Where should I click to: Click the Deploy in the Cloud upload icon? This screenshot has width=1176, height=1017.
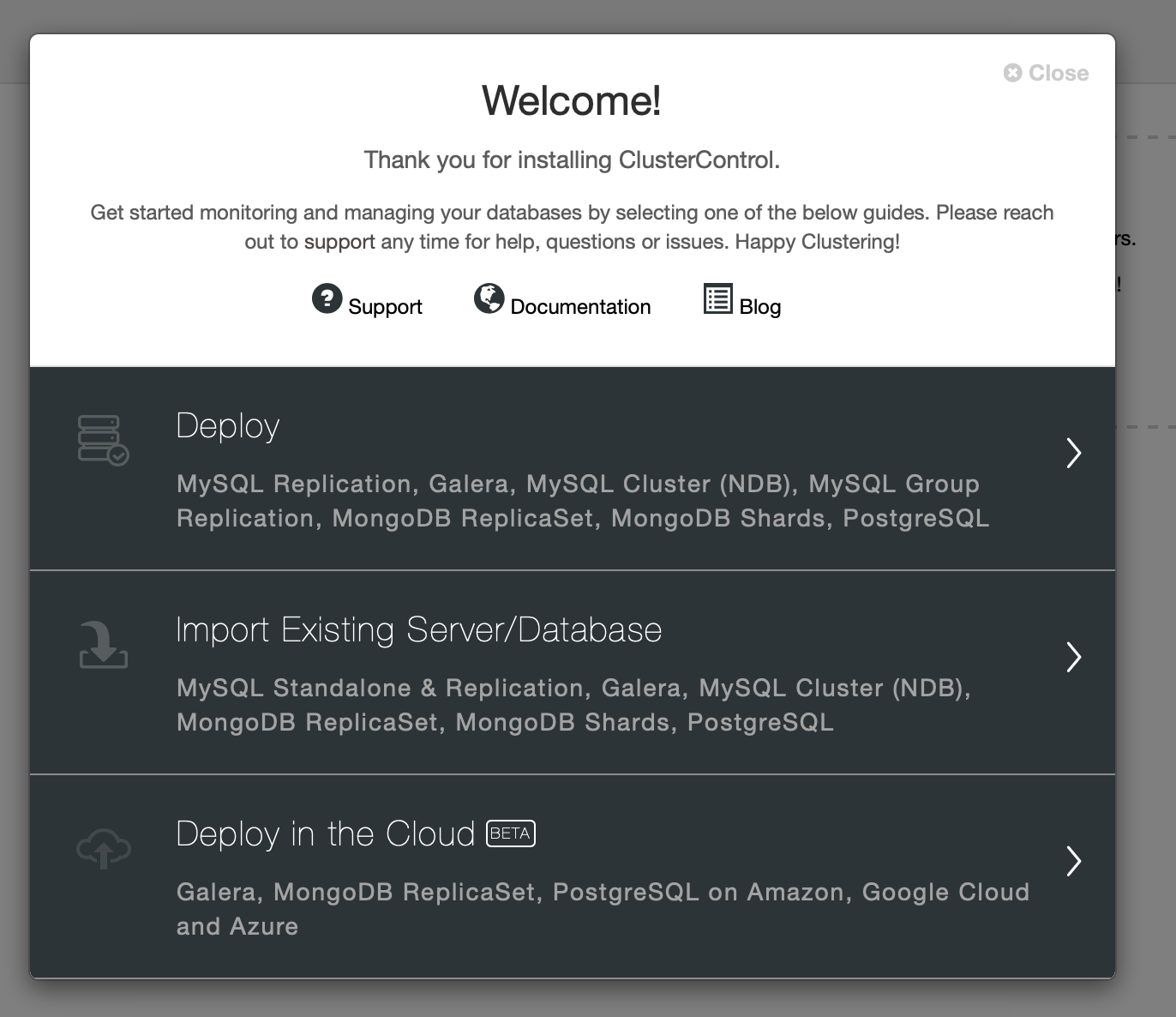pyautogui.click(x=104, y=850)
